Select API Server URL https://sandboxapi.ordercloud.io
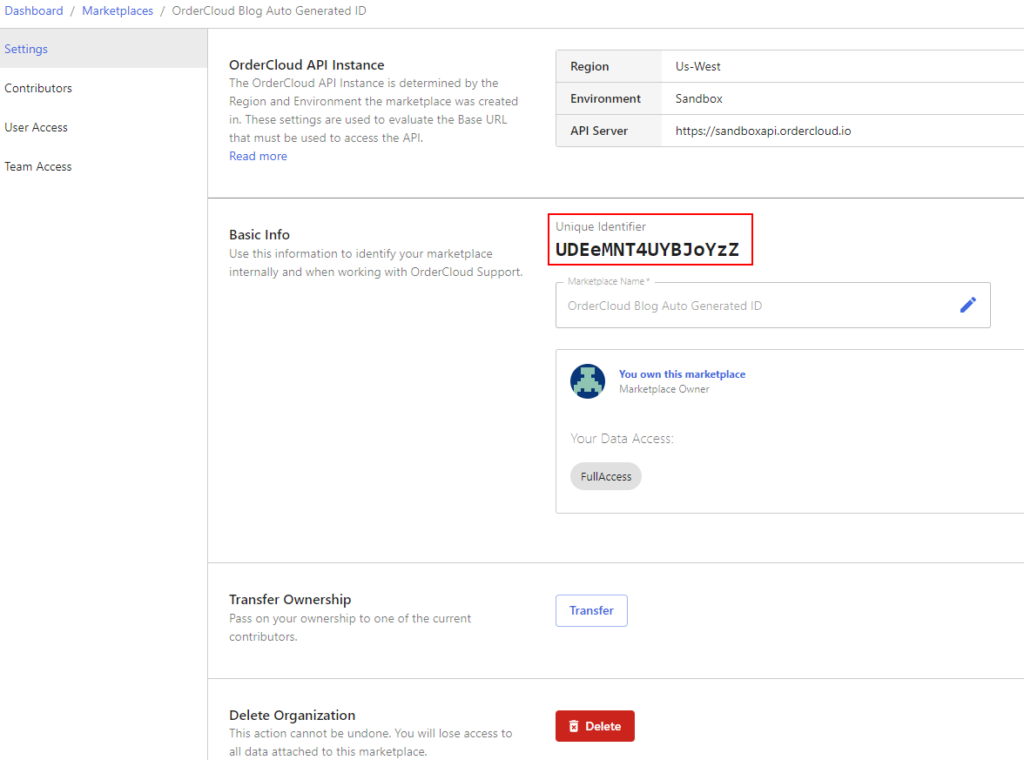The height and width of the screenshot is (760, 1024). click(763, 131)
